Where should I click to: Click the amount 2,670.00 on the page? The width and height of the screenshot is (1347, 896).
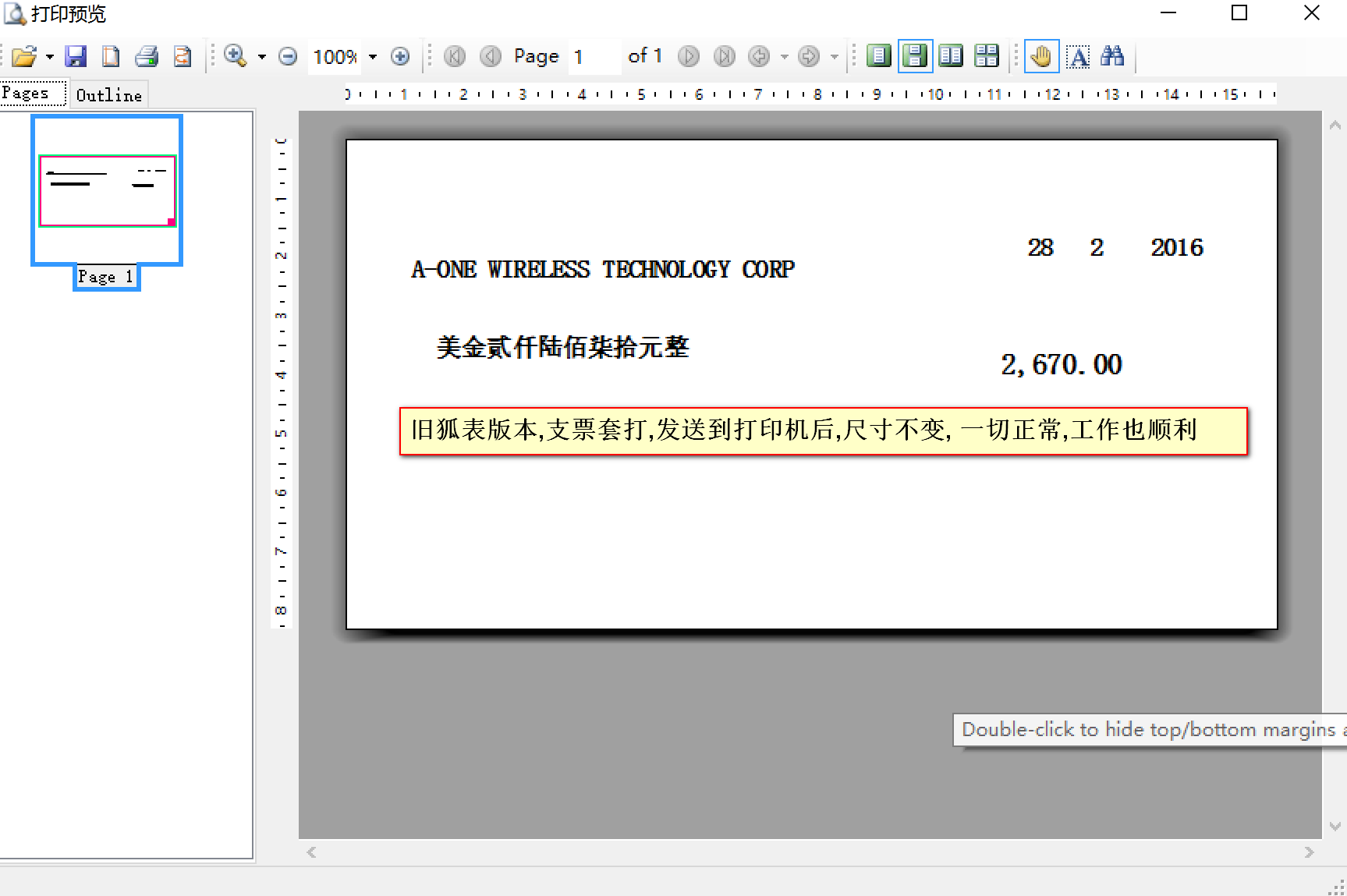[x=1062, y=364]
